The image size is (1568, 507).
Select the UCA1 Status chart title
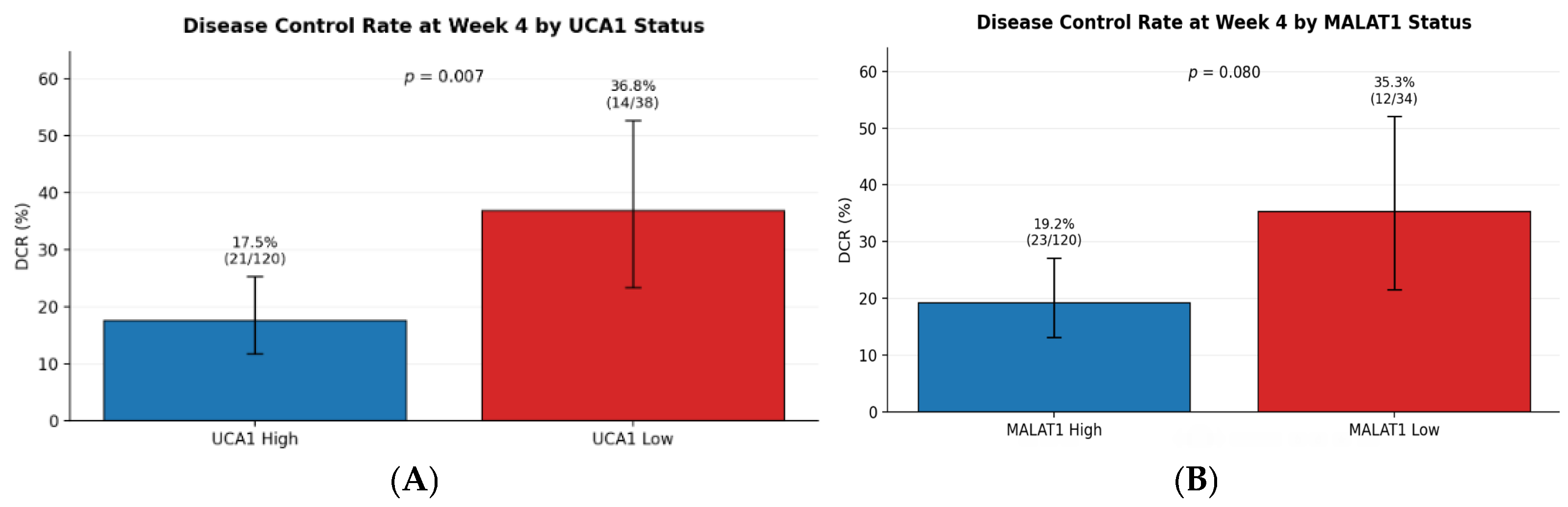coord(443,25)
